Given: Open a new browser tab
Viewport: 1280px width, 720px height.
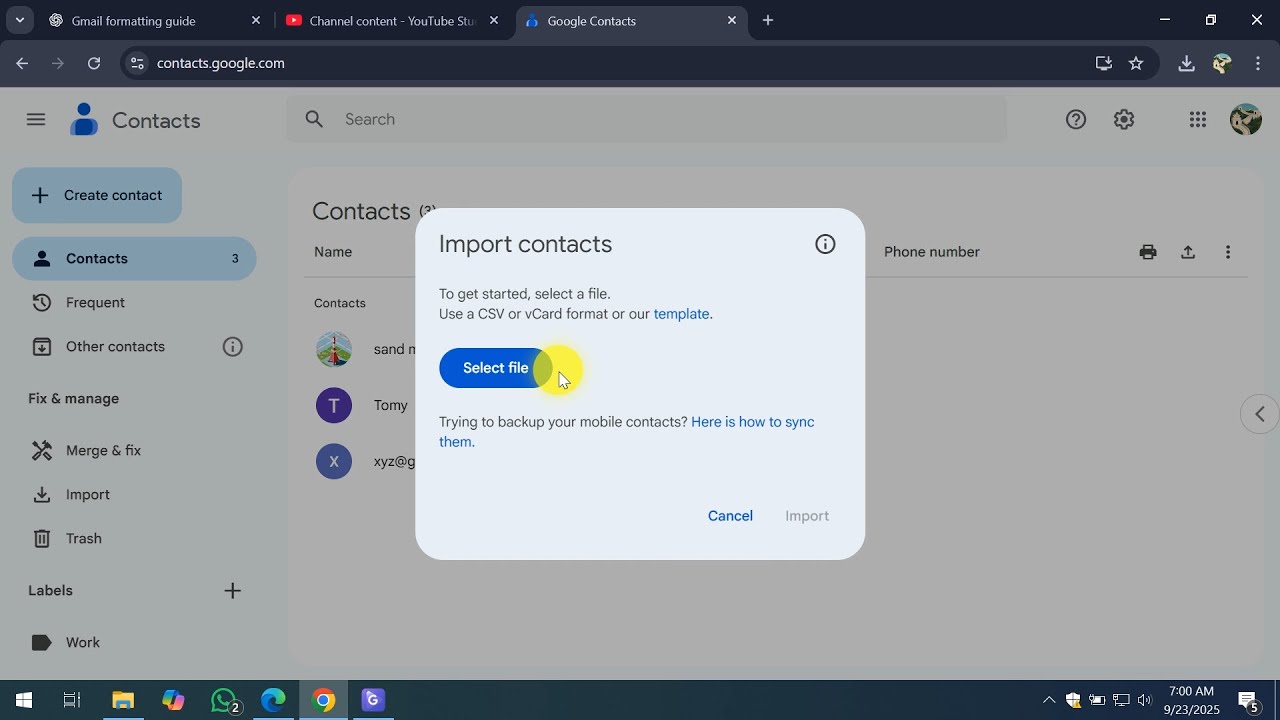Looking at the screenshot, I should (768, 20).
